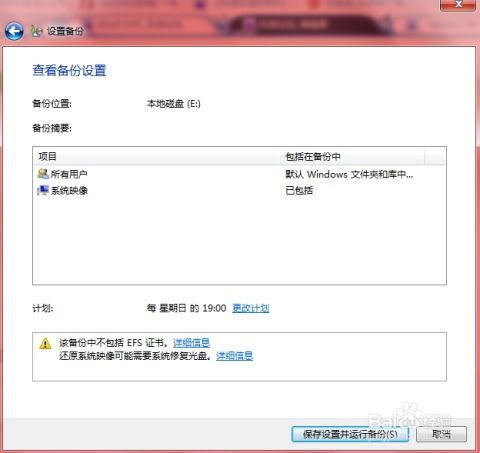Click the 本地磁盘 (E:) location text
Viewport: 480px width, 453px height.
(174, 104)
